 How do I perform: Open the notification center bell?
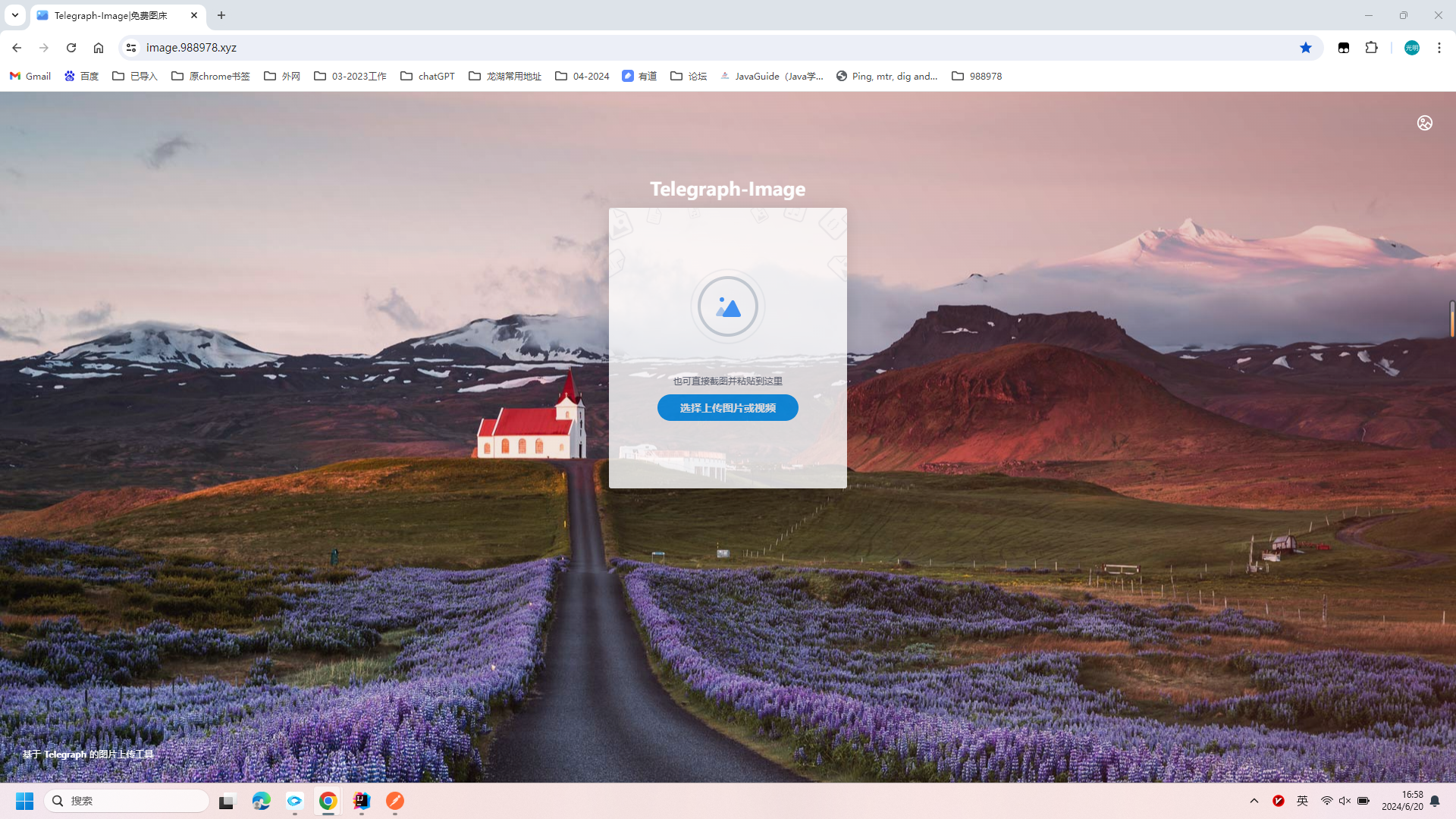(1435, 801)
